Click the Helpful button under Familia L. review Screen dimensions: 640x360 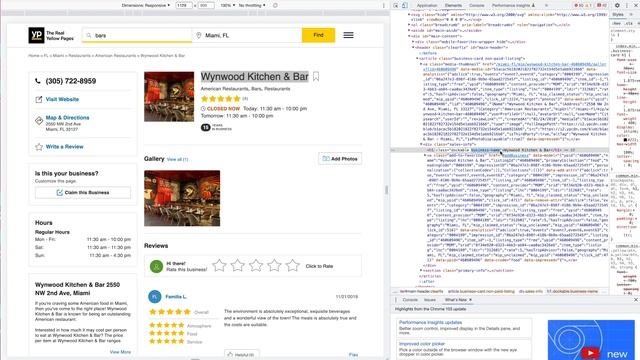pyautogui.click(x=242, y=355)
